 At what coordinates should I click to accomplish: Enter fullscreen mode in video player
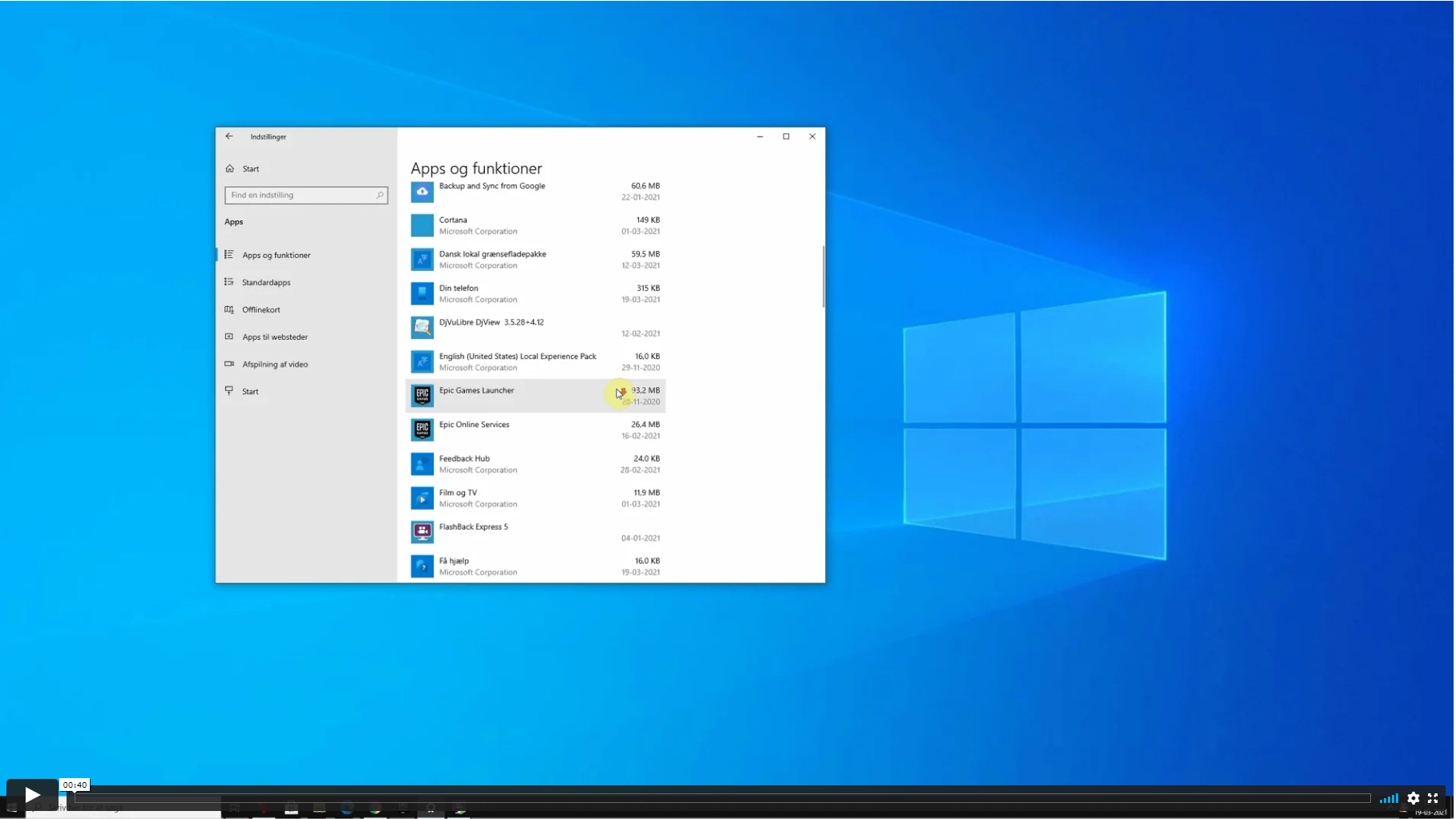(1433, 798)
